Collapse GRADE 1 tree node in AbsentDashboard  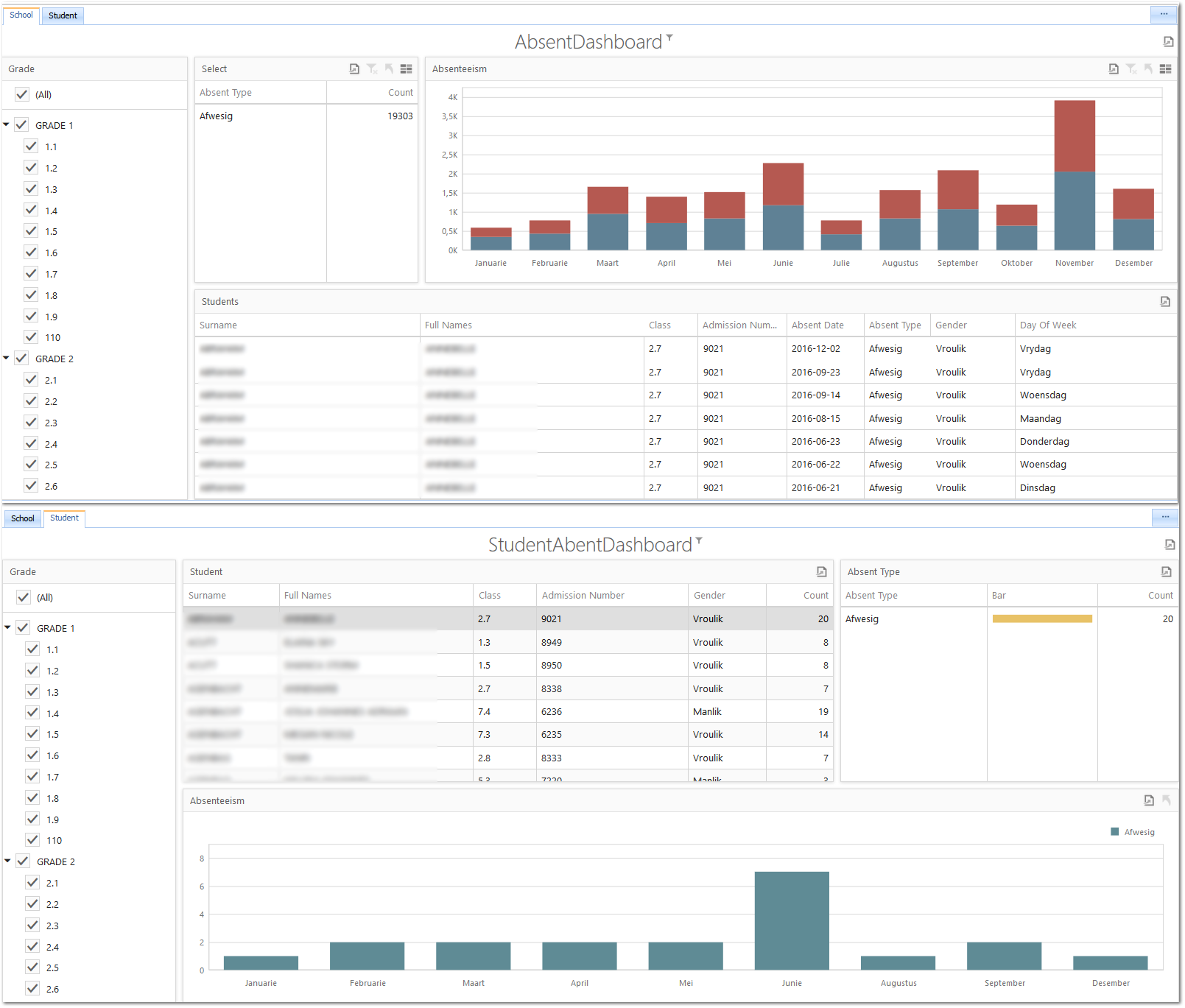click(7, 124)
